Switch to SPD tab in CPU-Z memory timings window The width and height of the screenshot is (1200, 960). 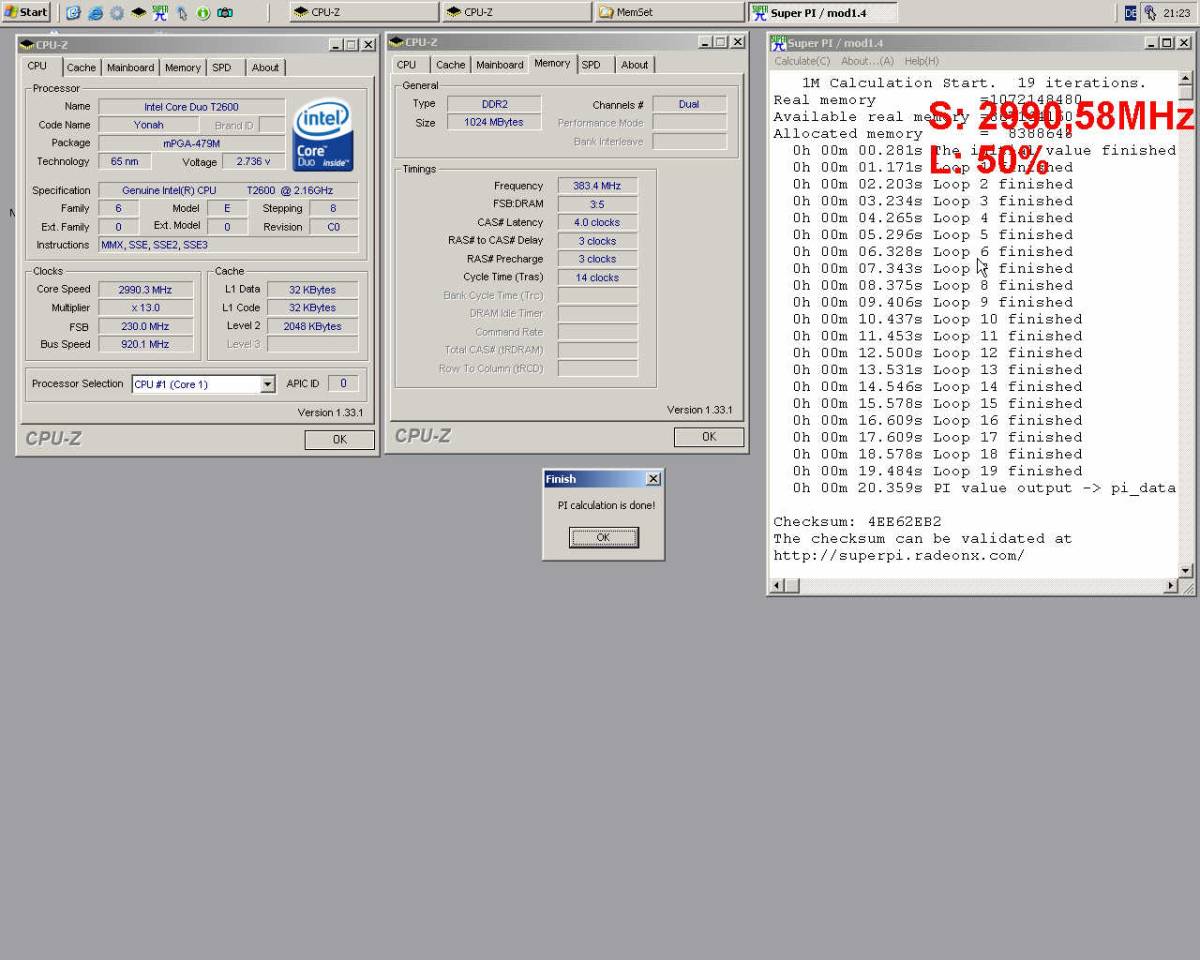click(x=592, y=64)
